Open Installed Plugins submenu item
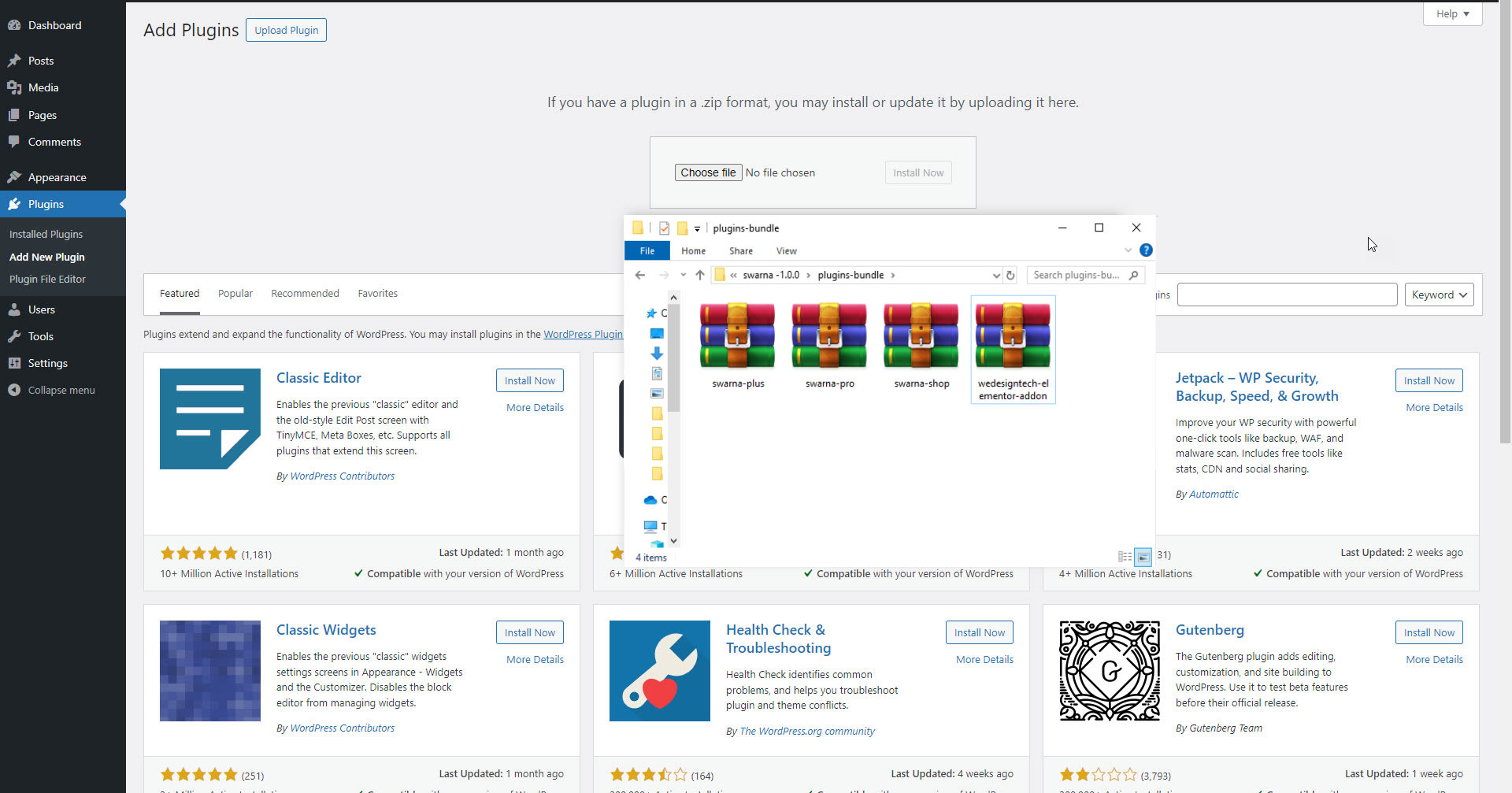 pyautogui.click(x=46, y=234)
